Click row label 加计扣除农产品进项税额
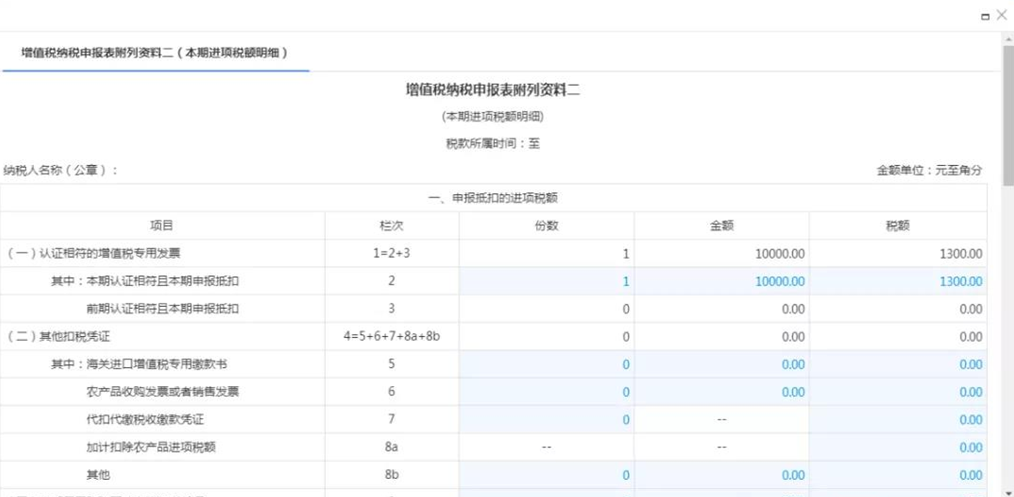1014x497 pixels. (151, 448)
